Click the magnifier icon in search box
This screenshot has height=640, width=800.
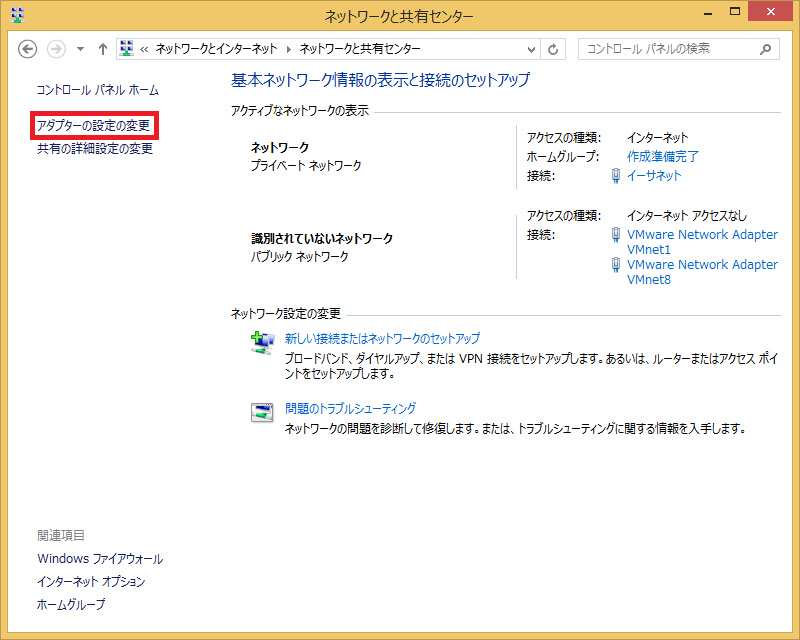766,49
